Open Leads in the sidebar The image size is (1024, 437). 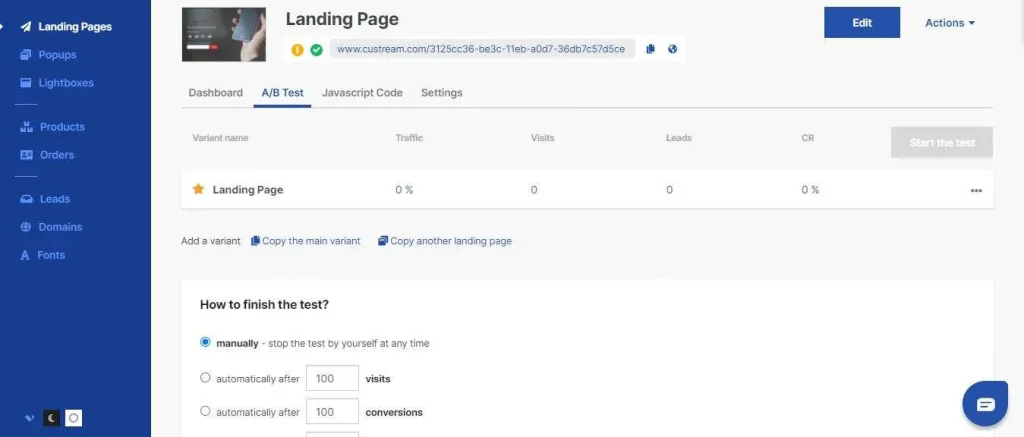click(54, 199)
